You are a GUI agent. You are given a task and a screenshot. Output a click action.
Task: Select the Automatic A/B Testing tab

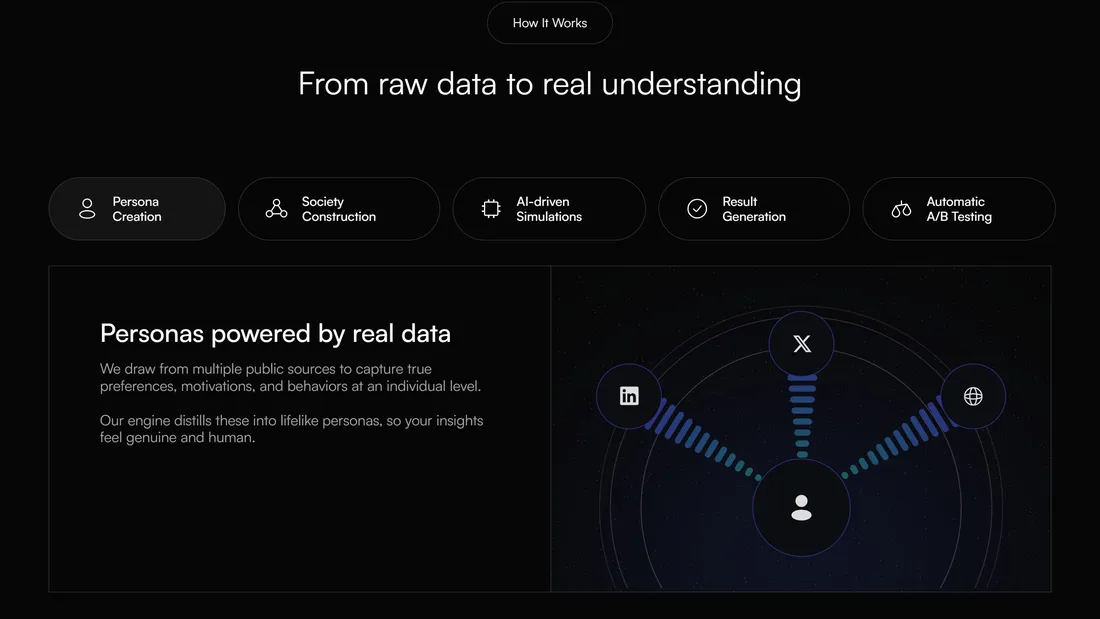pos(959,209)
